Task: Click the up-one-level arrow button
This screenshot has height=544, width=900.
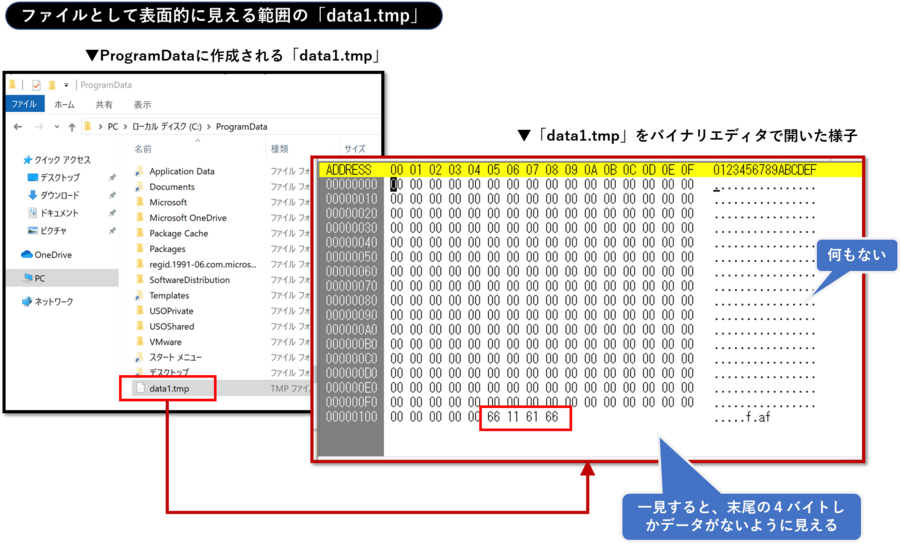Action: pyautogui.click(x=72, y=127)
